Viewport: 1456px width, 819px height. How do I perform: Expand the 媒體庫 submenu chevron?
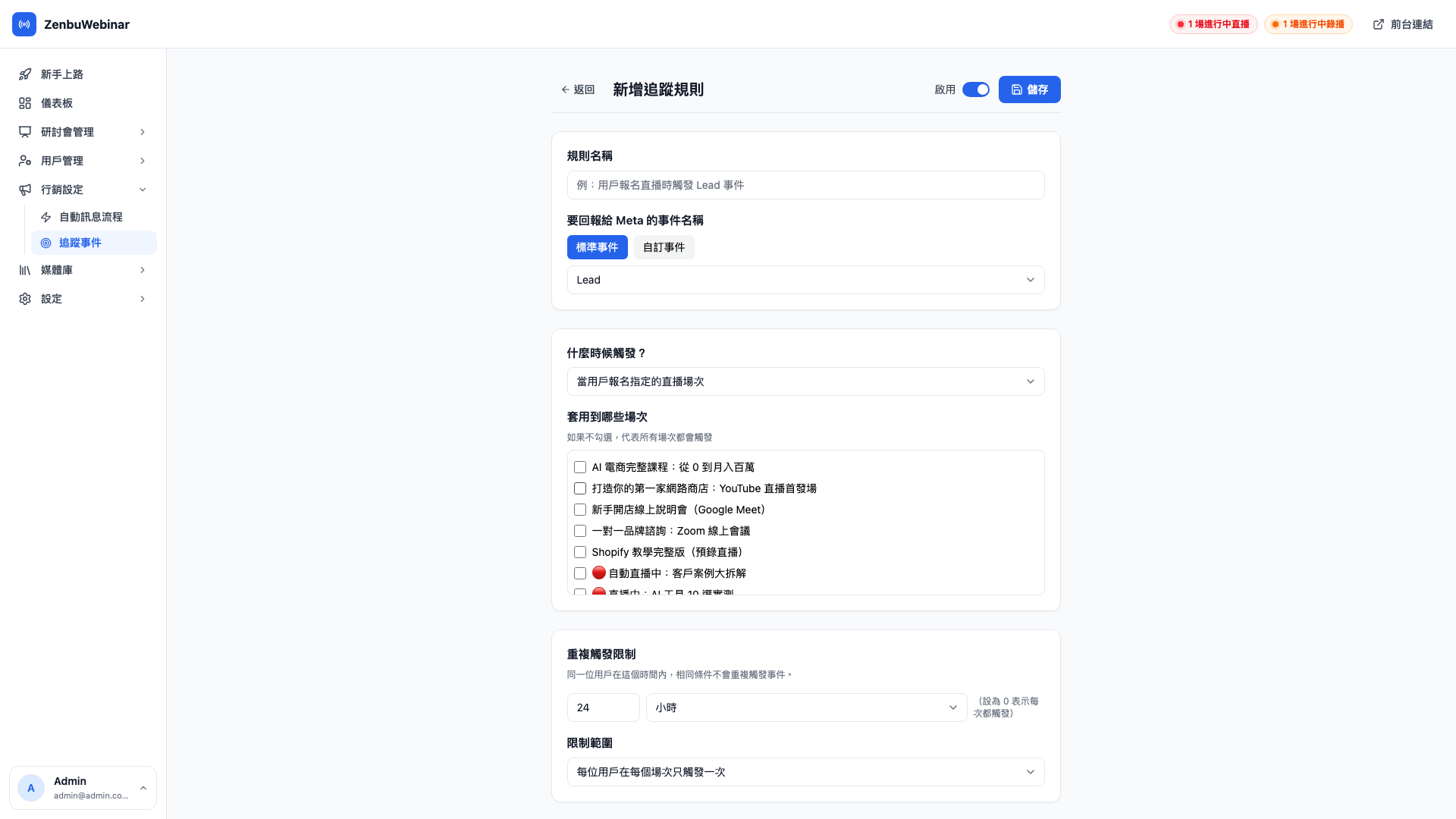[x=143, y=270]
